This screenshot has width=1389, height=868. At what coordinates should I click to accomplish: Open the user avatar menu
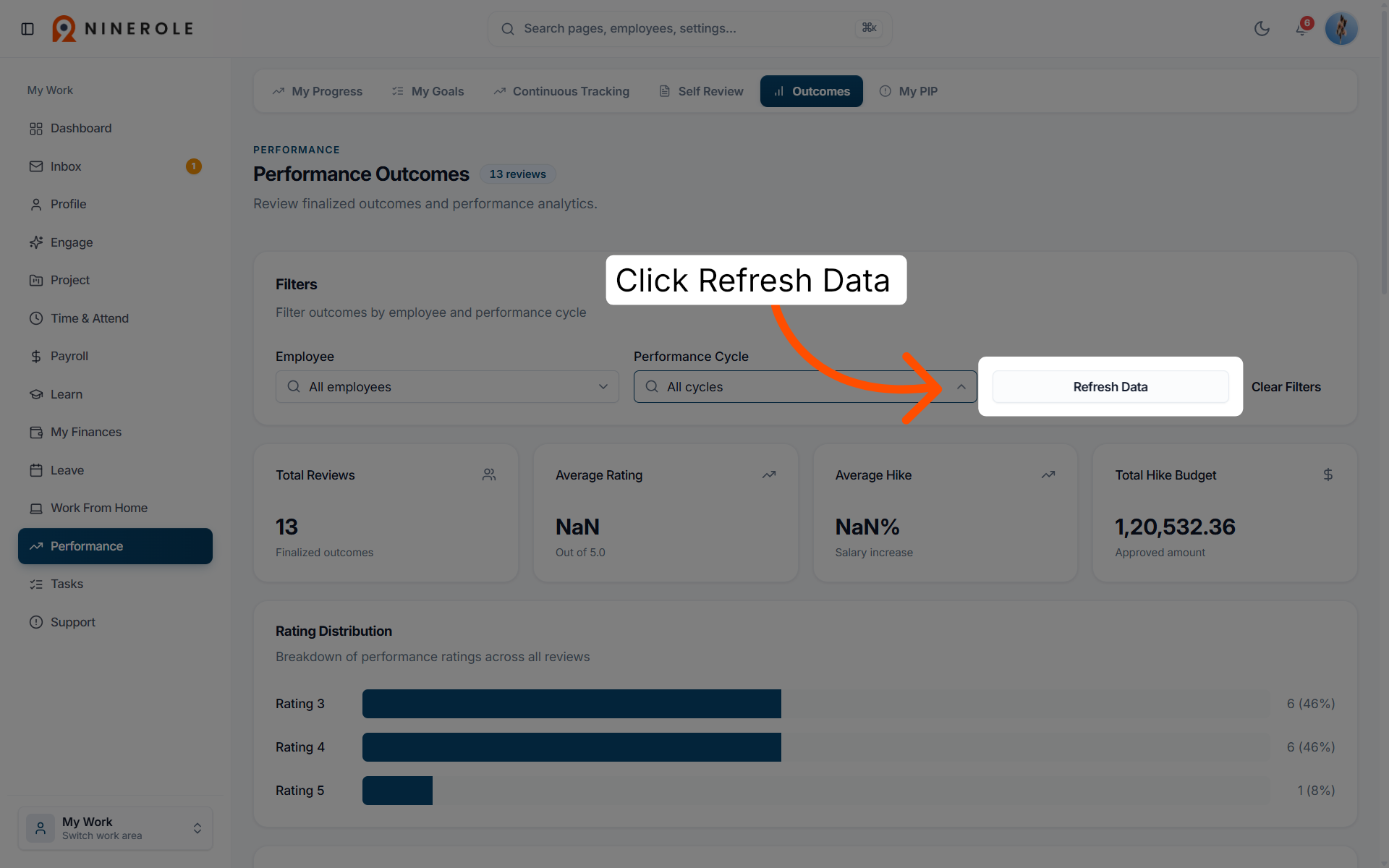tap(1341, 29)
